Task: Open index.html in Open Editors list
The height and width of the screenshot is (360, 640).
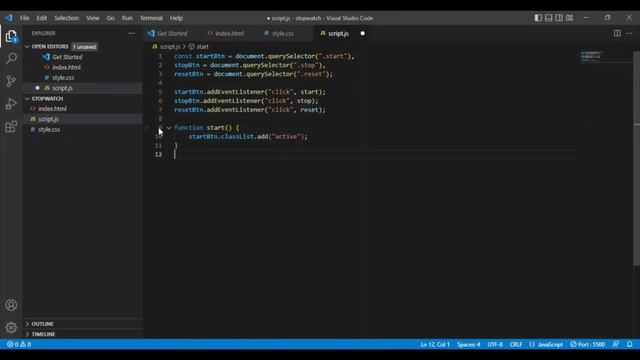Action: [67, 67]
